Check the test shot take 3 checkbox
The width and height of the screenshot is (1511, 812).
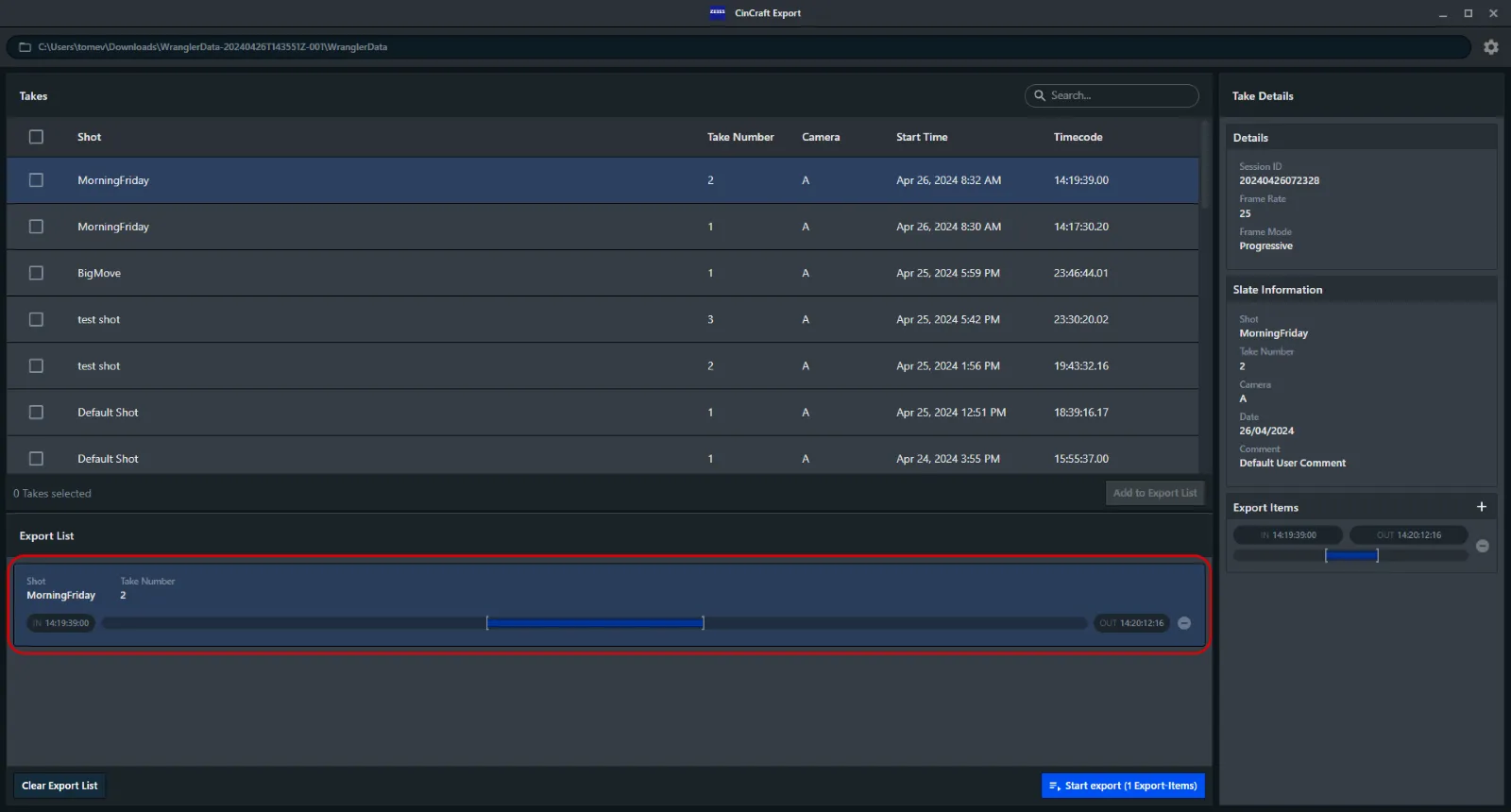tap(36, 319)
